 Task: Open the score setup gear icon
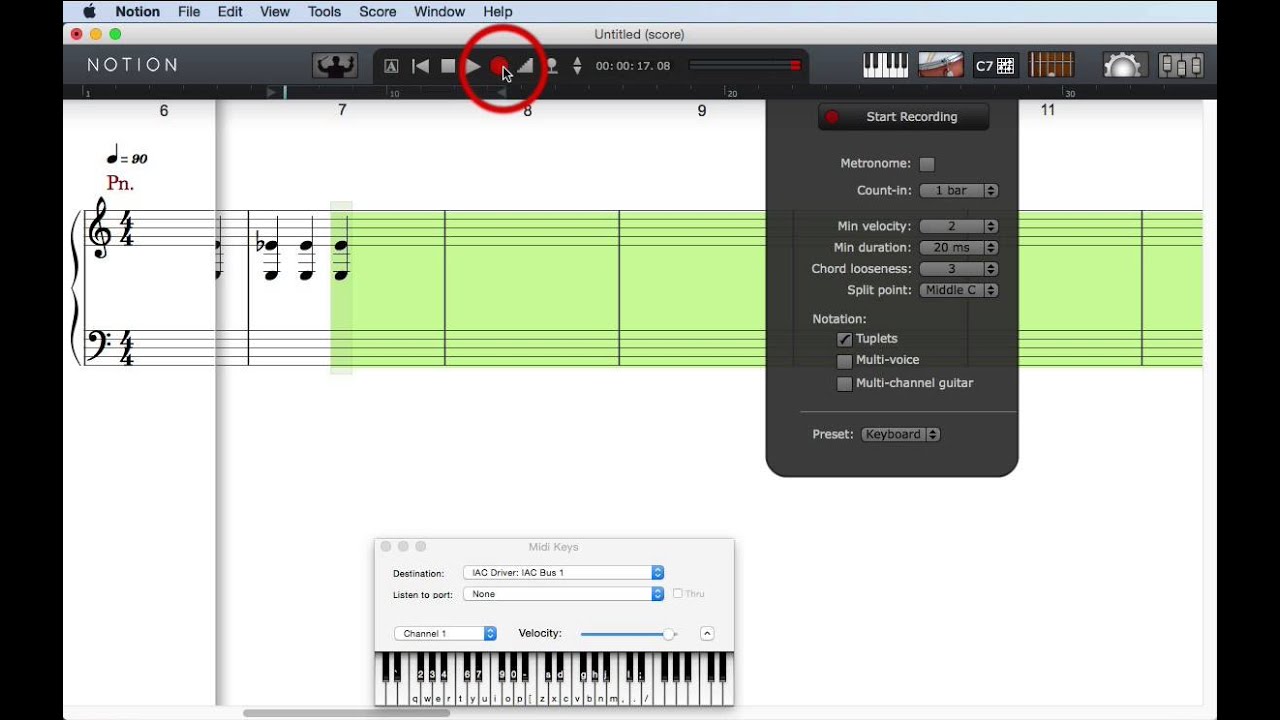coord(1125,65)
